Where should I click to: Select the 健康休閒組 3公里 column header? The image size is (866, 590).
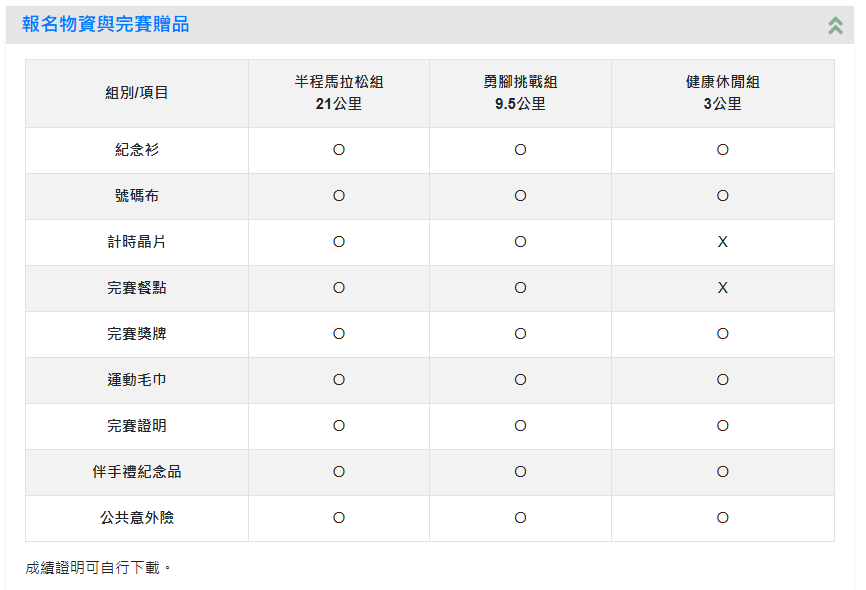(x=722, y=93)
